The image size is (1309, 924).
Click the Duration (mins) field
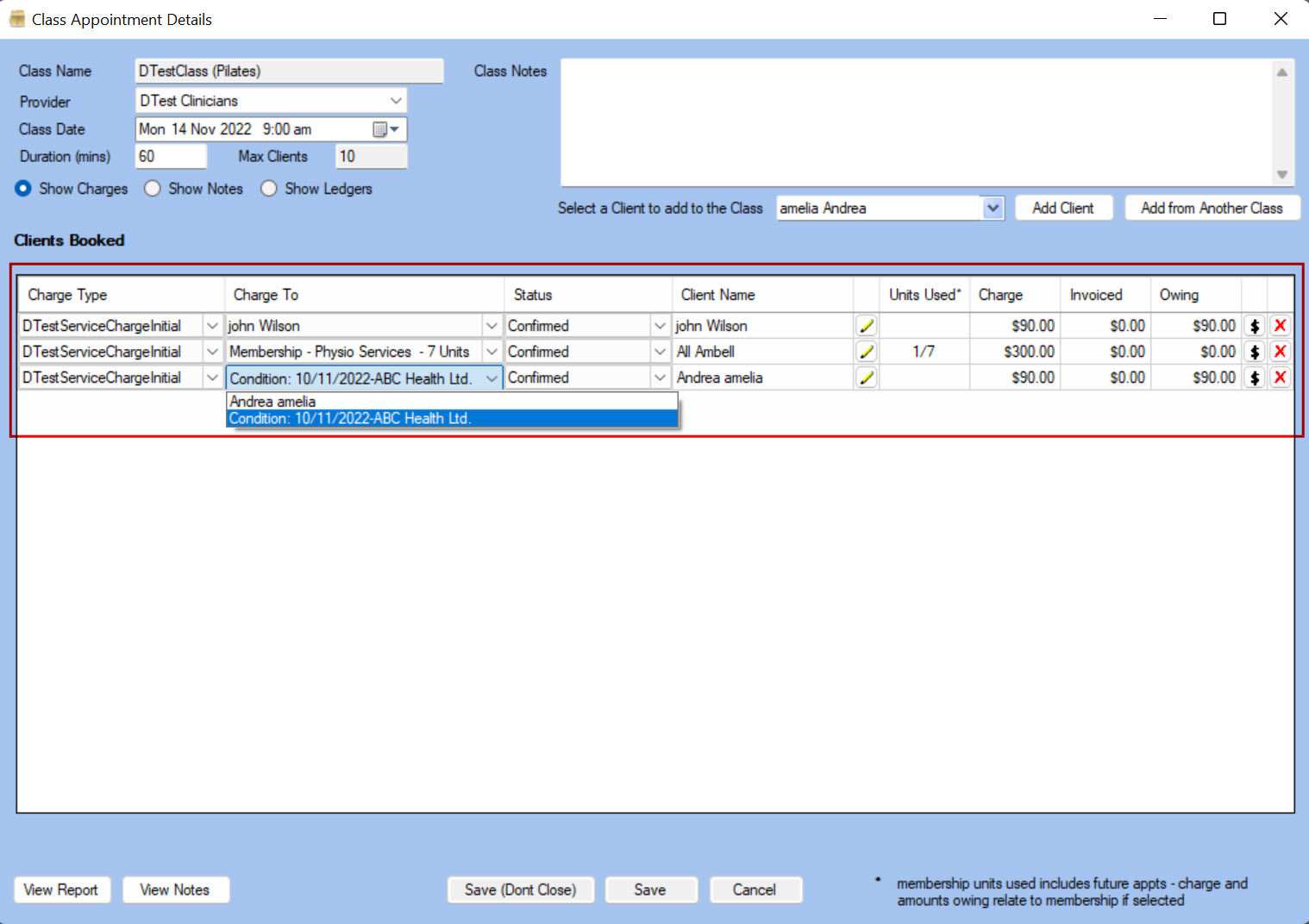click(171, 156)
